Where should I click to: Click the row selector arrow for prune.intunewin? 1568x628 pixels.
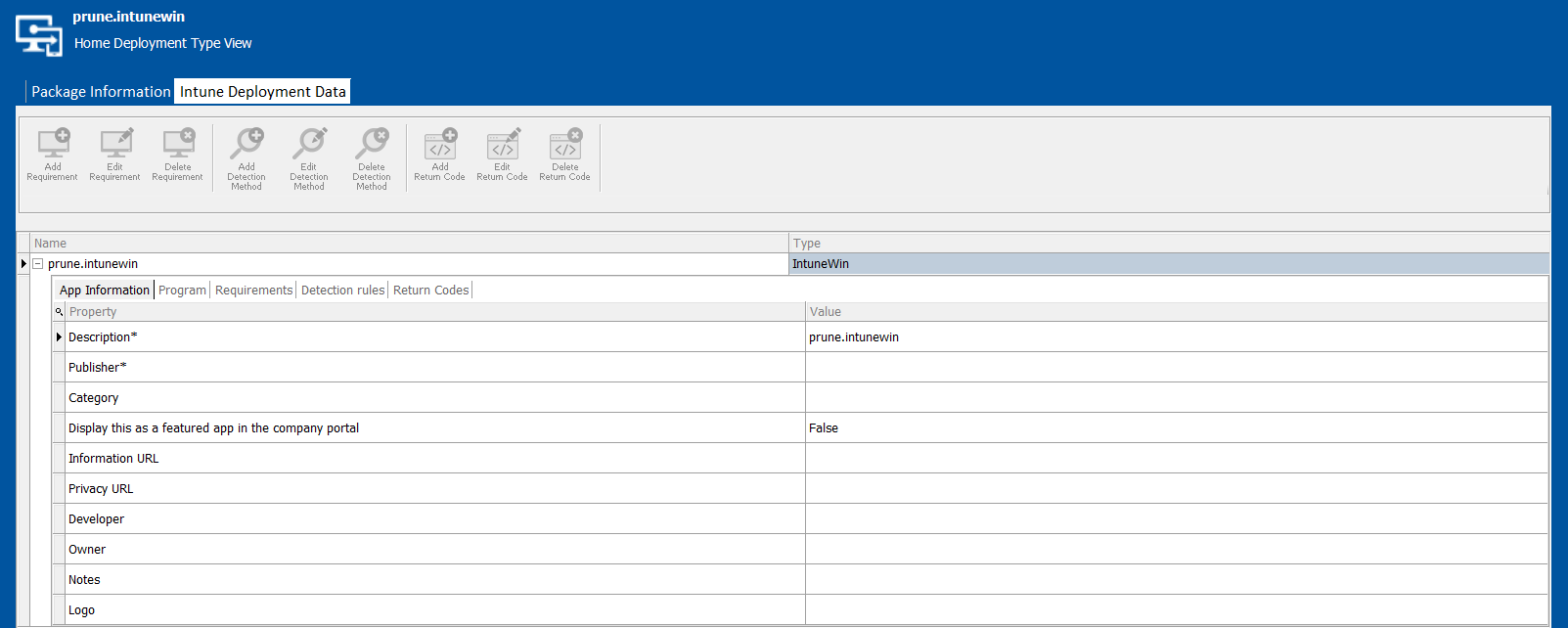tap(23, 264)
